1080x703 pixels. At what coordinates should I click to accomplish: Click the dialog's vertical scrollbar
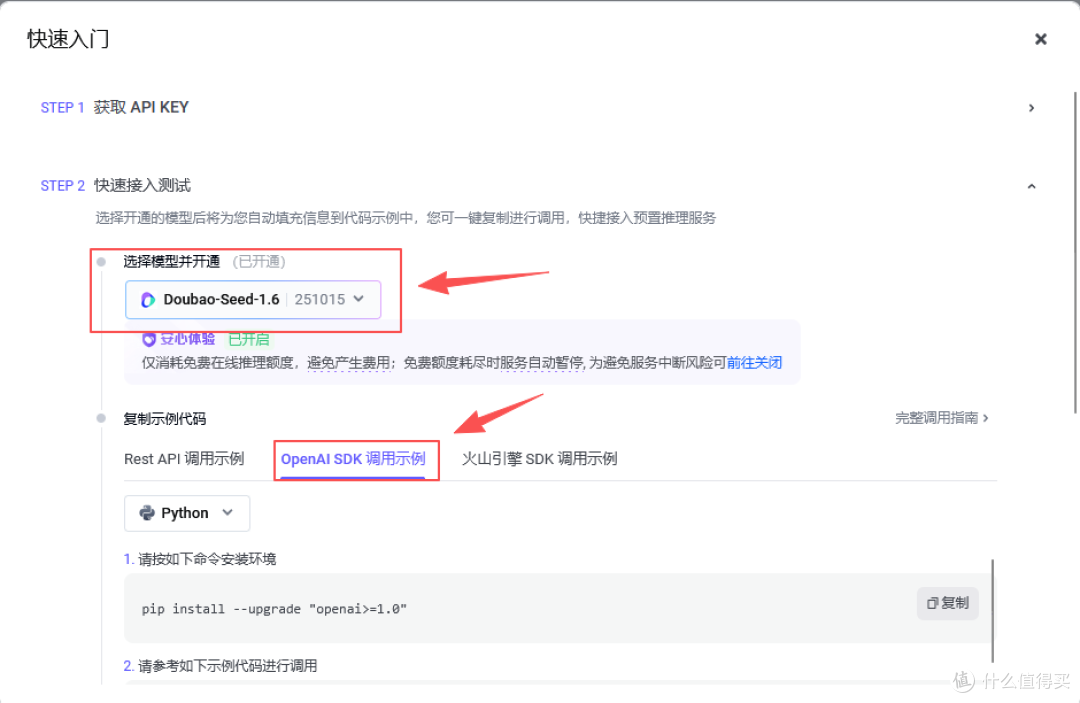[1075, 252]
